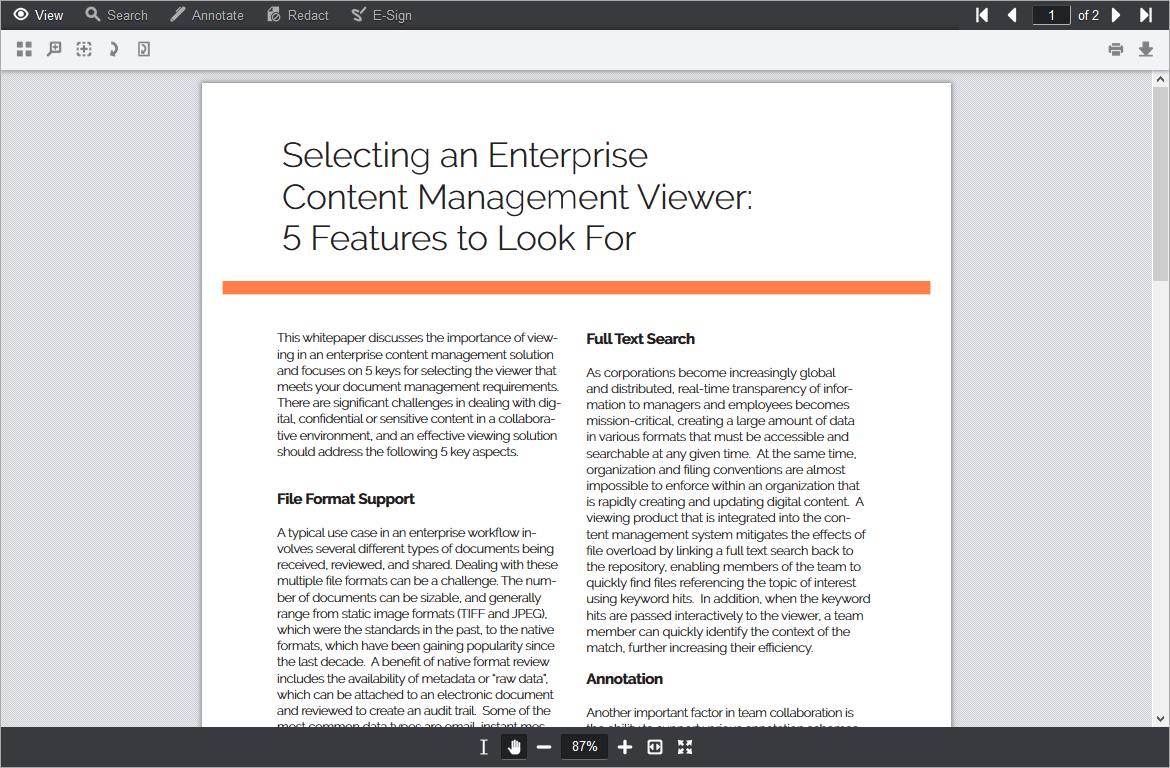Zoom in on the document

click(x=624, y=746)
